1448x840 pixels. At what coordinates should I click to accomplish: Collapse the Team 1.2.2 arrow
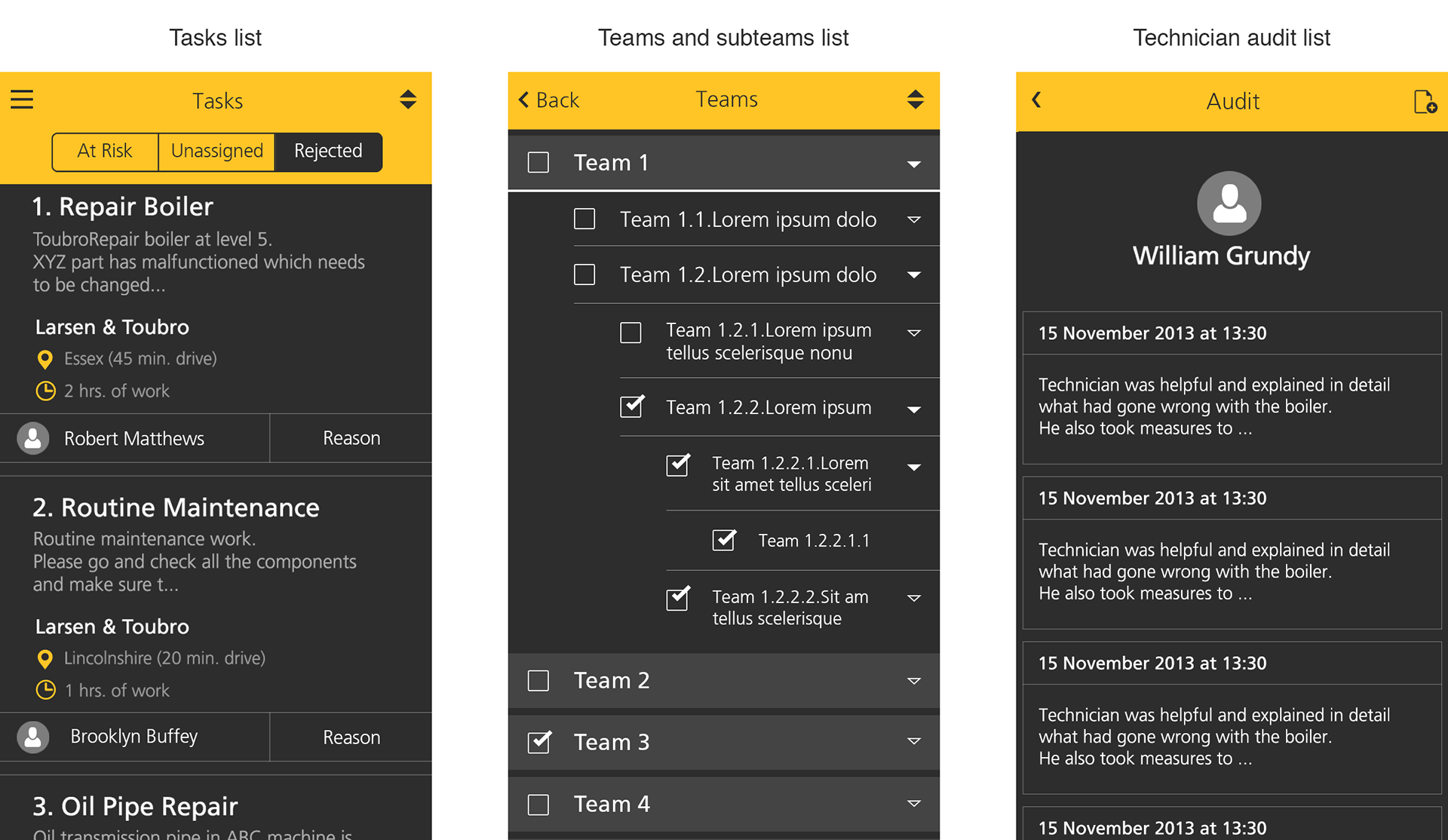914,409
